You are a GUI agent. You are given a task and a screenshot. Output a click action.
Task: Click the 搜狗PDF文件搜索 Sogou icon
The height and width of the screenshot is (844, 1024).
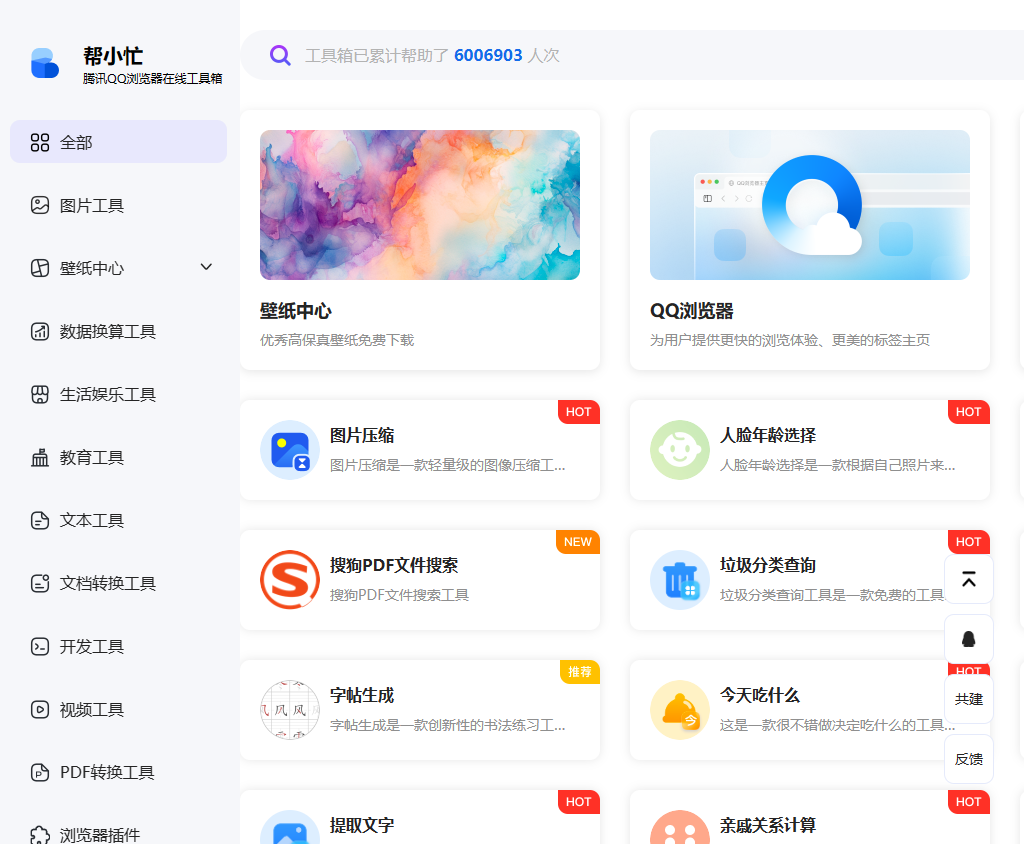(x=290, y=580)
